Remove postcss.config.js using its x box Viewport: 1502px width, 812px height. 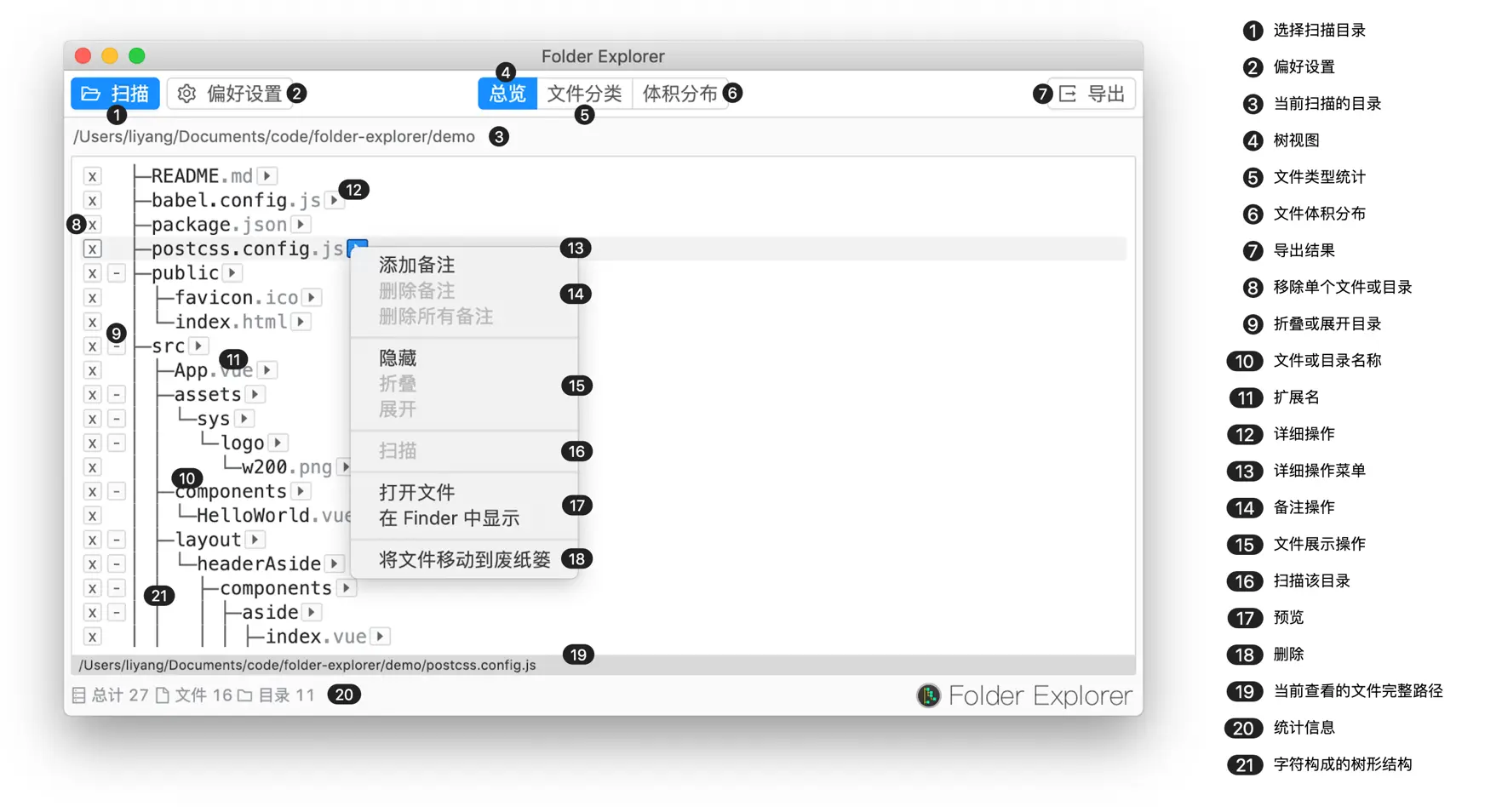tap(92, 249)
